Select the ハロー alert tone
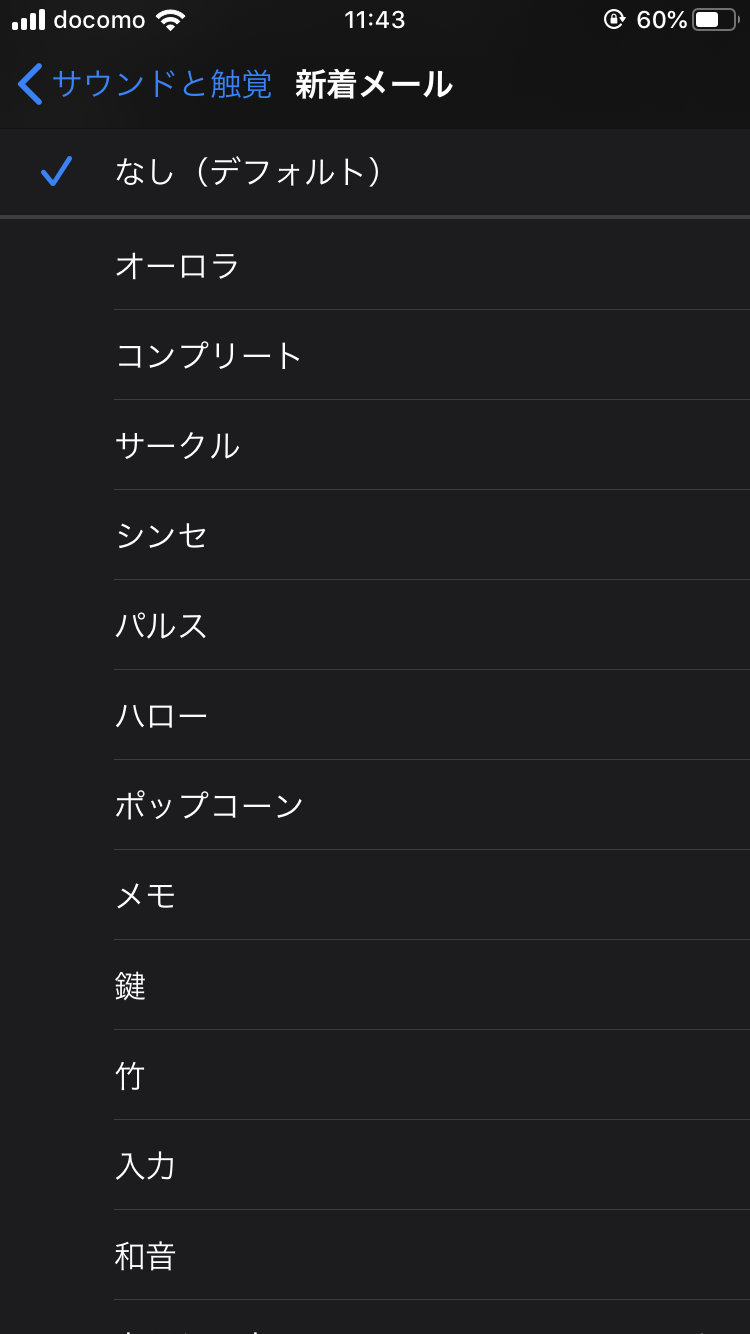The height and width of the screenshot is (1334, 750). (x=162, y=715)
